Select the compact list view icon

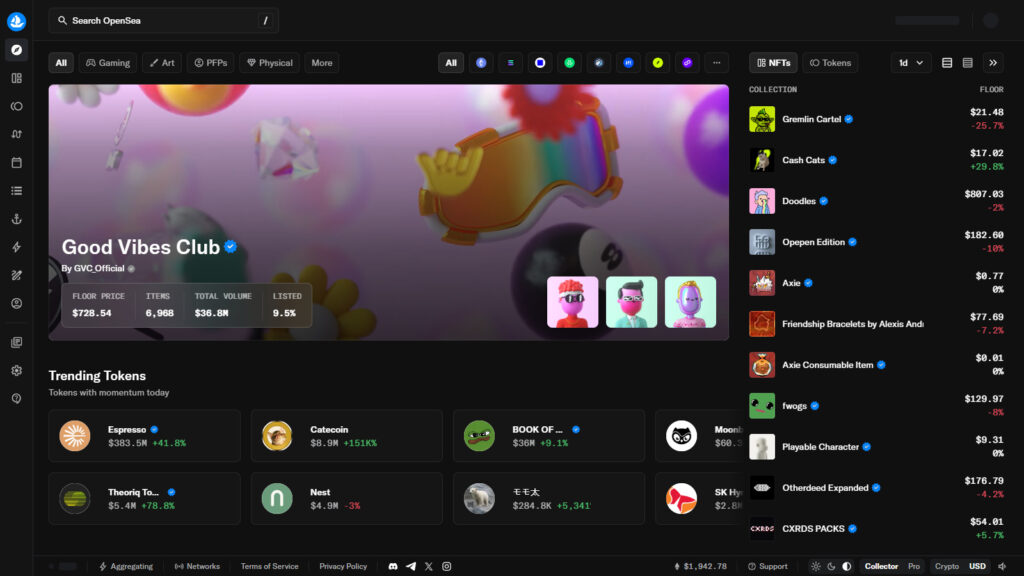pos(968,63)
